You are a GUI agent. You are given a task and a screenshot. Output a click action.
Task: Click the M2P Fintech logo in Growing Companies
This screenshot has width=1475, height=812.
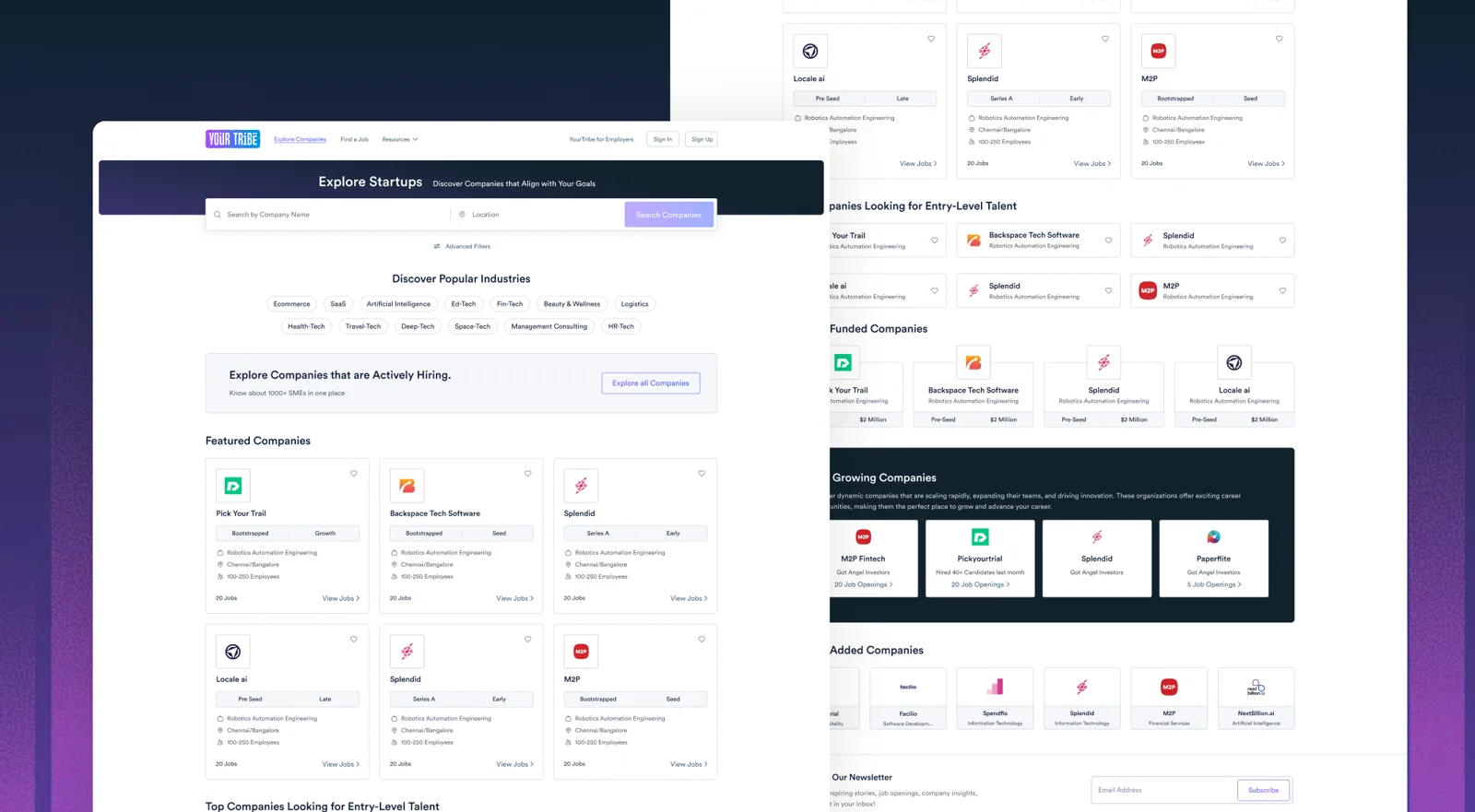[863, 536]
